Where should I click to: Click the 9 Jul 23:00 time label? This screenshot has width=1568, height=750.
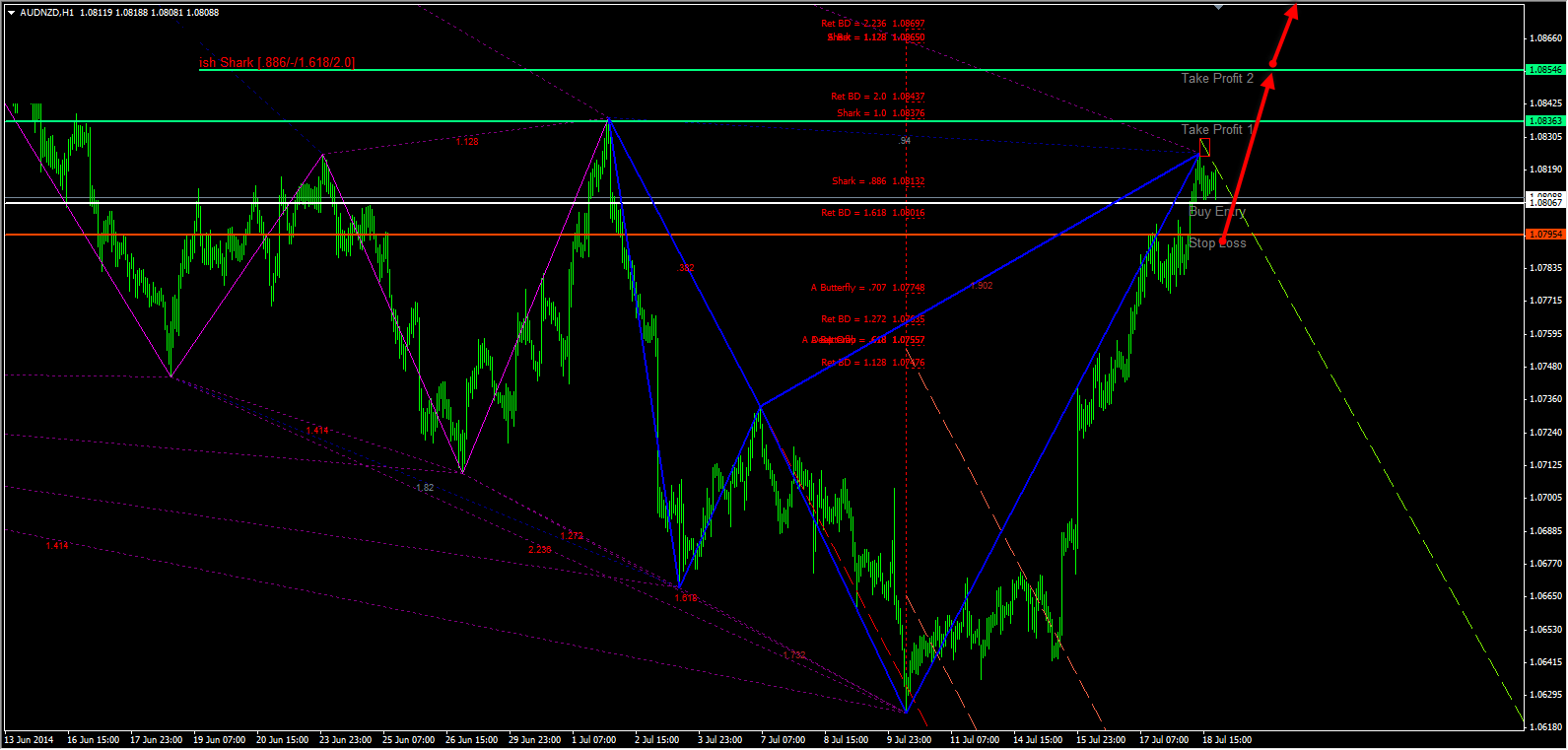(x=909, y=740)
